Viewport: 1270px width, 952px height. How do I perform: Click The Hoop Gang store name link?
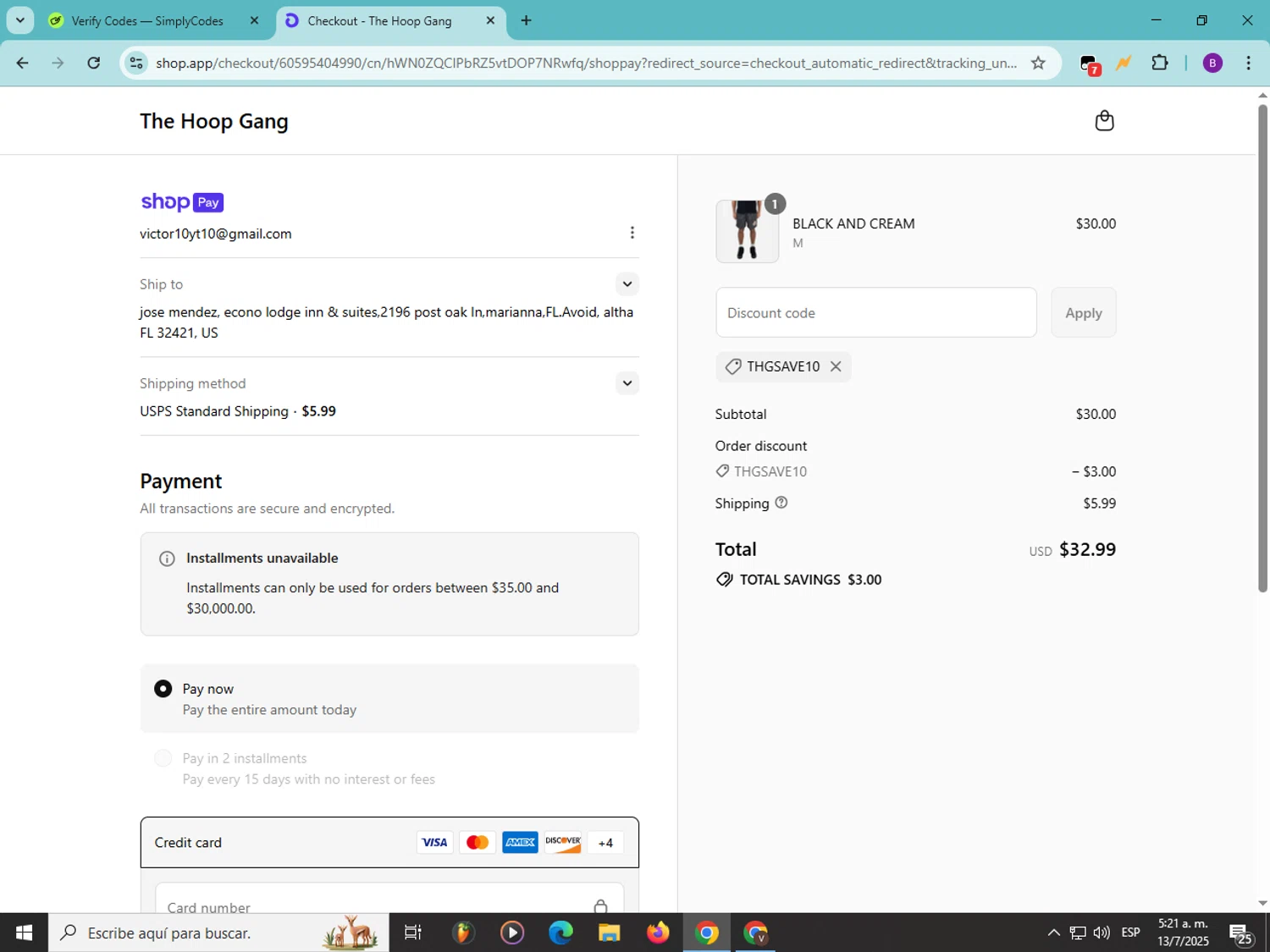pos(214,121)
